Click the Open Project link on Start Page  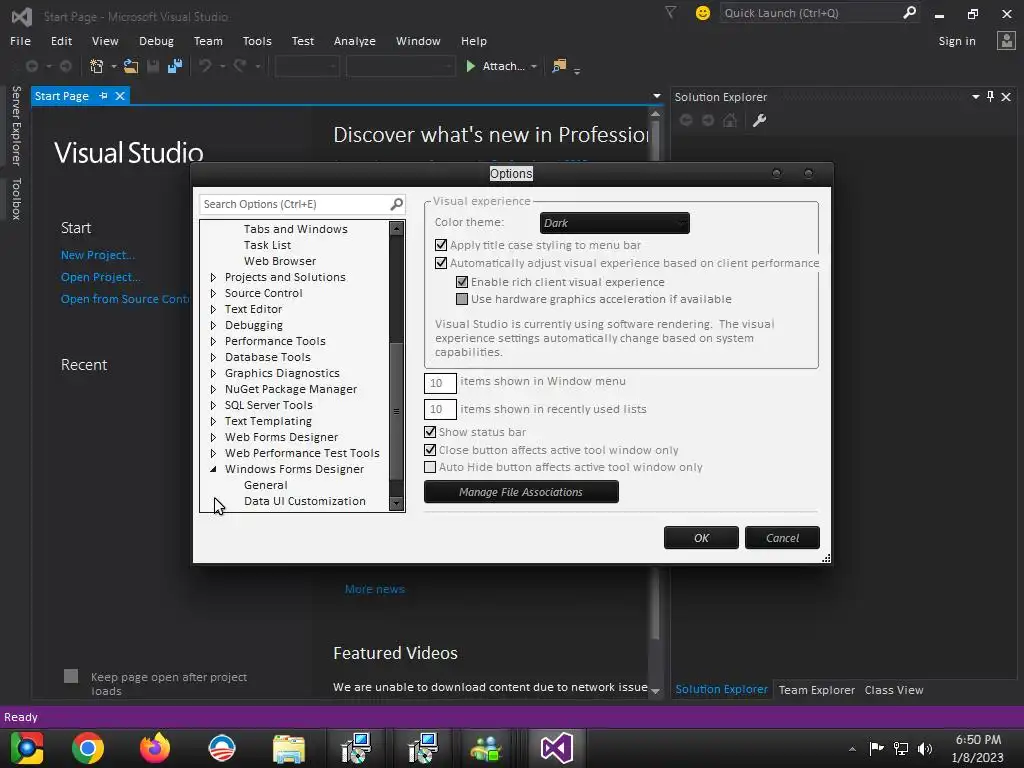tap(101, 277)
